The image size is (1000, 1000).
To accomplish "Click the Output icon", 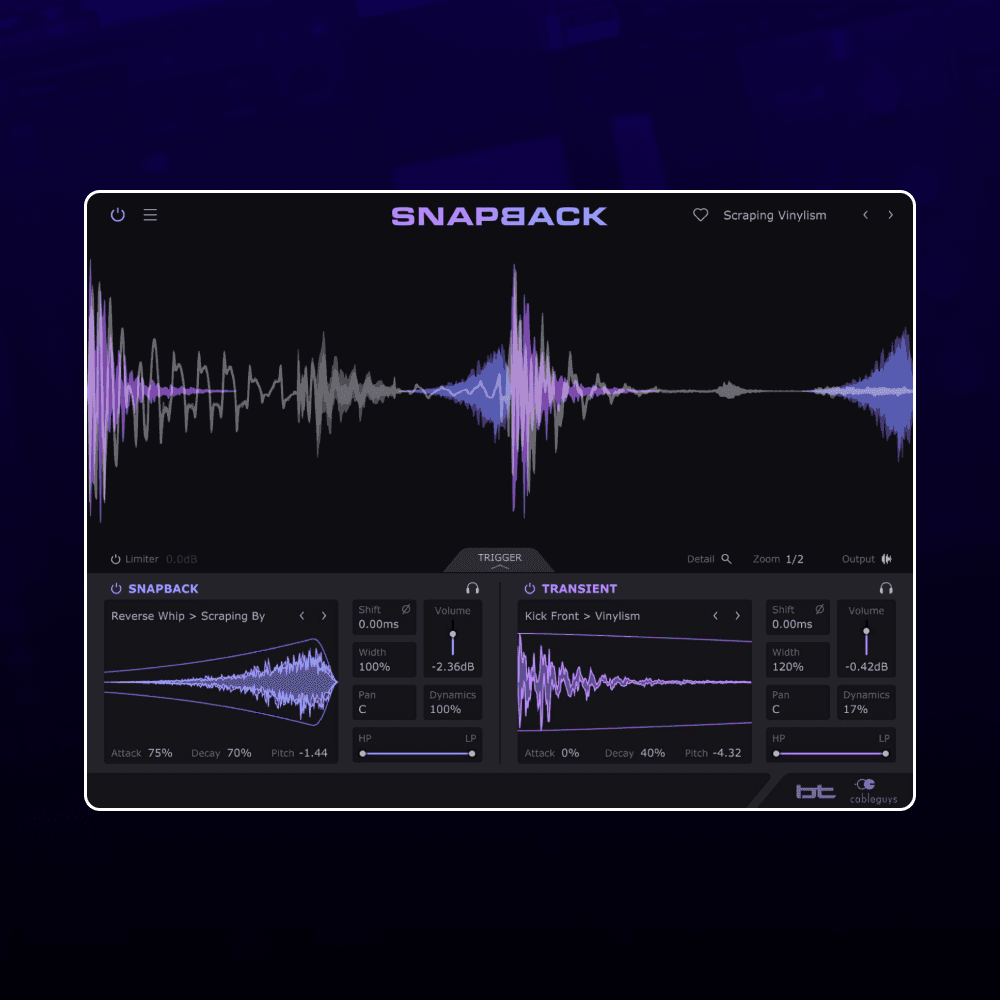I will click(886, 559).
